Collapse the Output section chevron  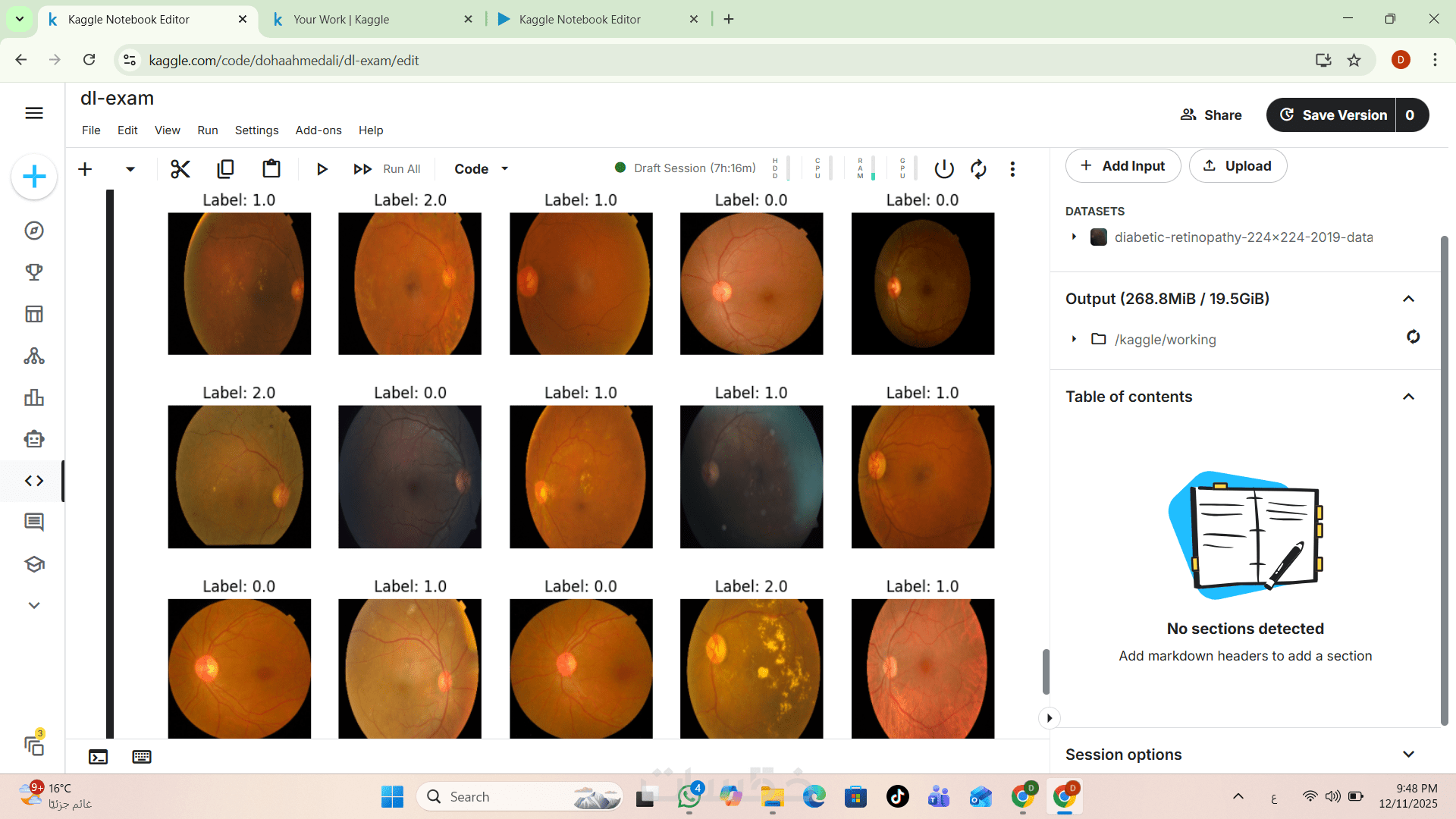(1408, 299)
